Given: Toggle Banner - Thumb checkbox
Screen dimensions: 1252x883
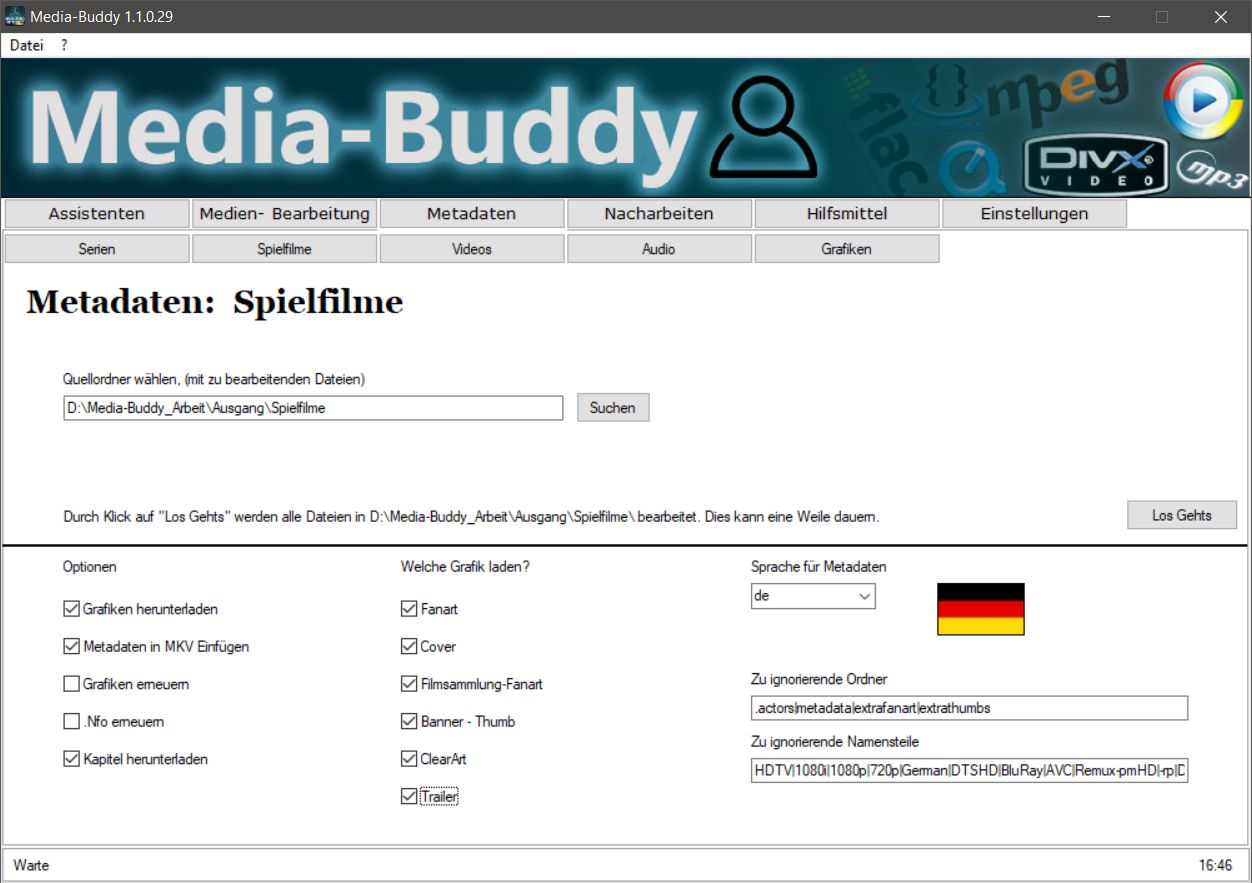Looking at the screenshot, I should pyautogui.click(x=409, y=721).
